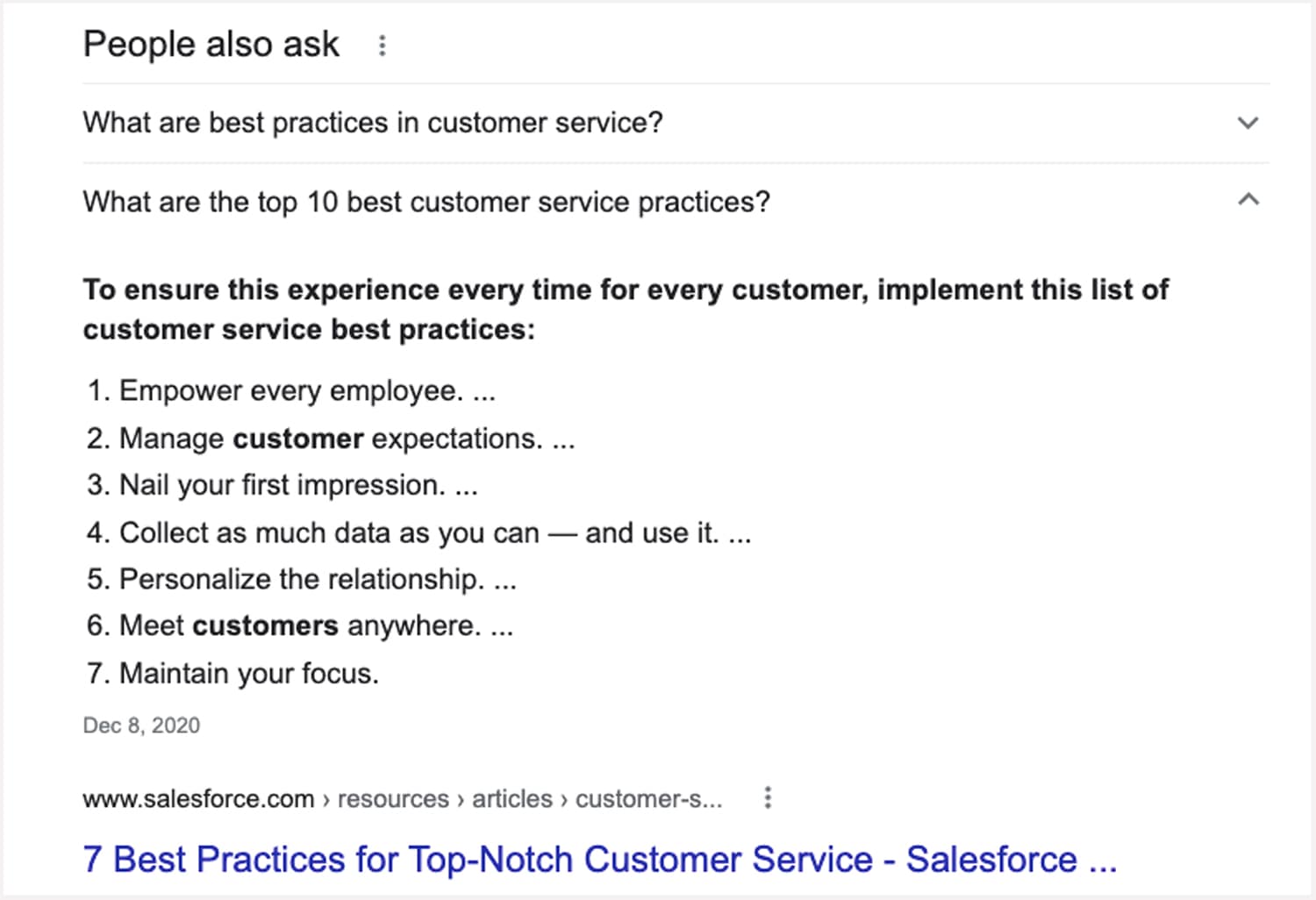Open the three-dot menu next to the Salesforce URL
The height and width of the screenshot is (900, 1316).
[768, 797]
